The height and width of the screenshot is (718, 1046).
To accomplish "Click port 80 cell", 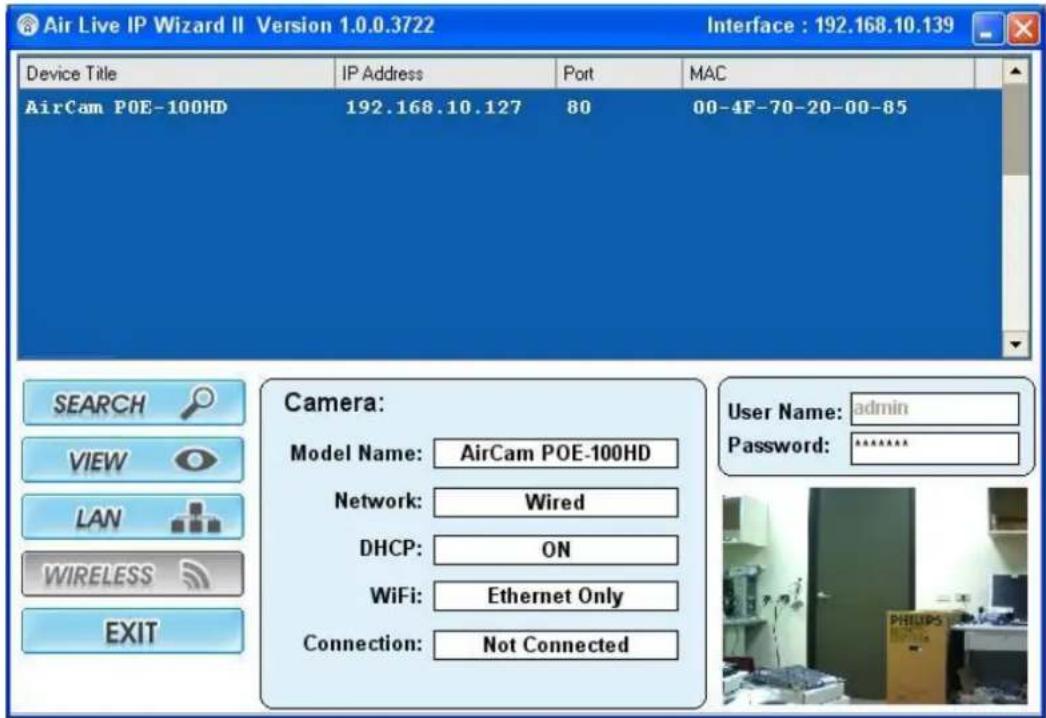I will [x=579, y=107].
